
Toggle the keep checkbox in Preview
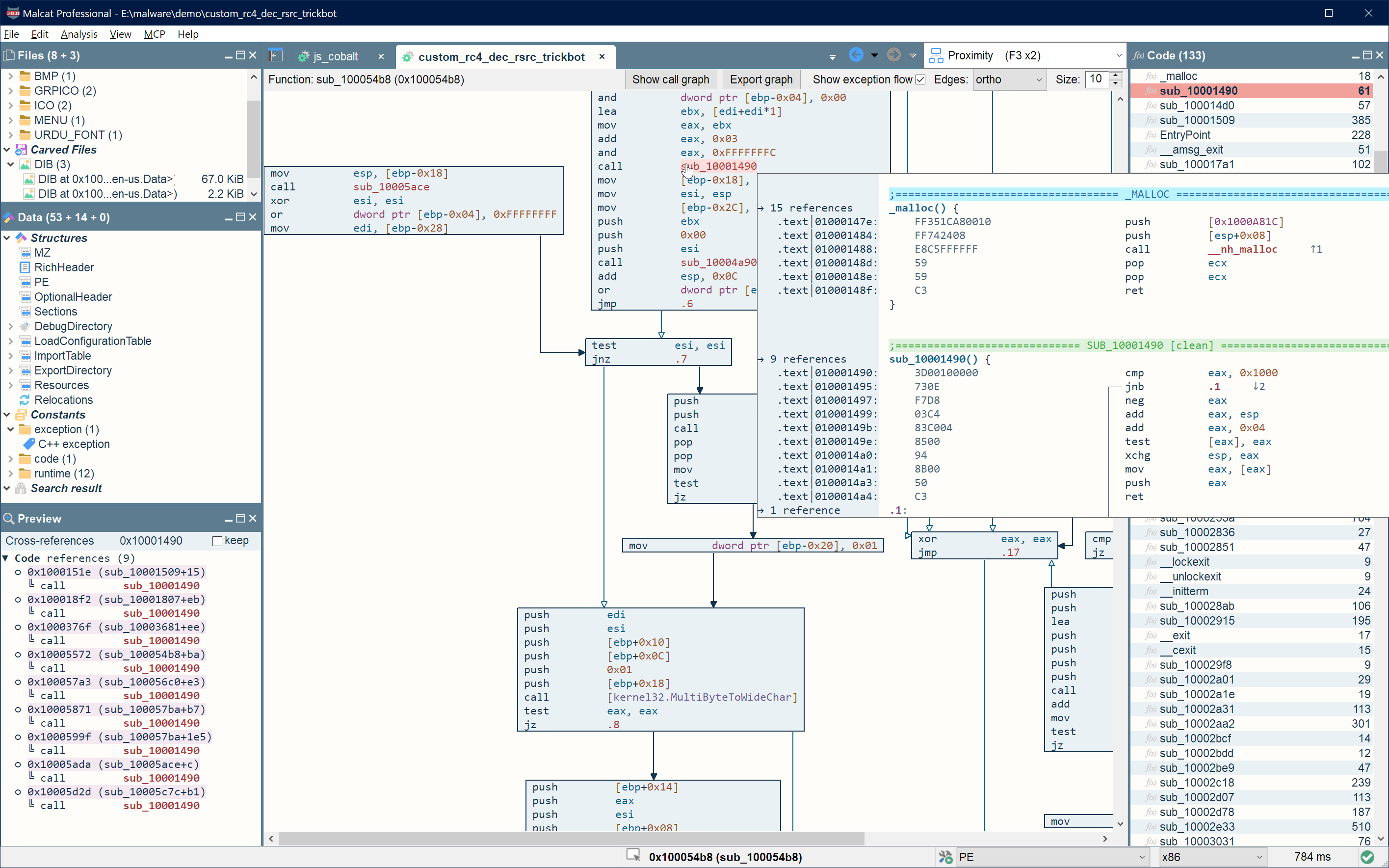(217, 541)
